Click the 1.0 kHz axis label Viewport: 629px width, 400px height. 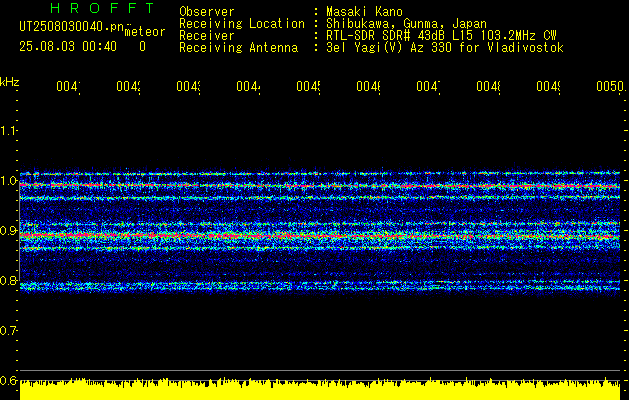(x=8, y=181)
